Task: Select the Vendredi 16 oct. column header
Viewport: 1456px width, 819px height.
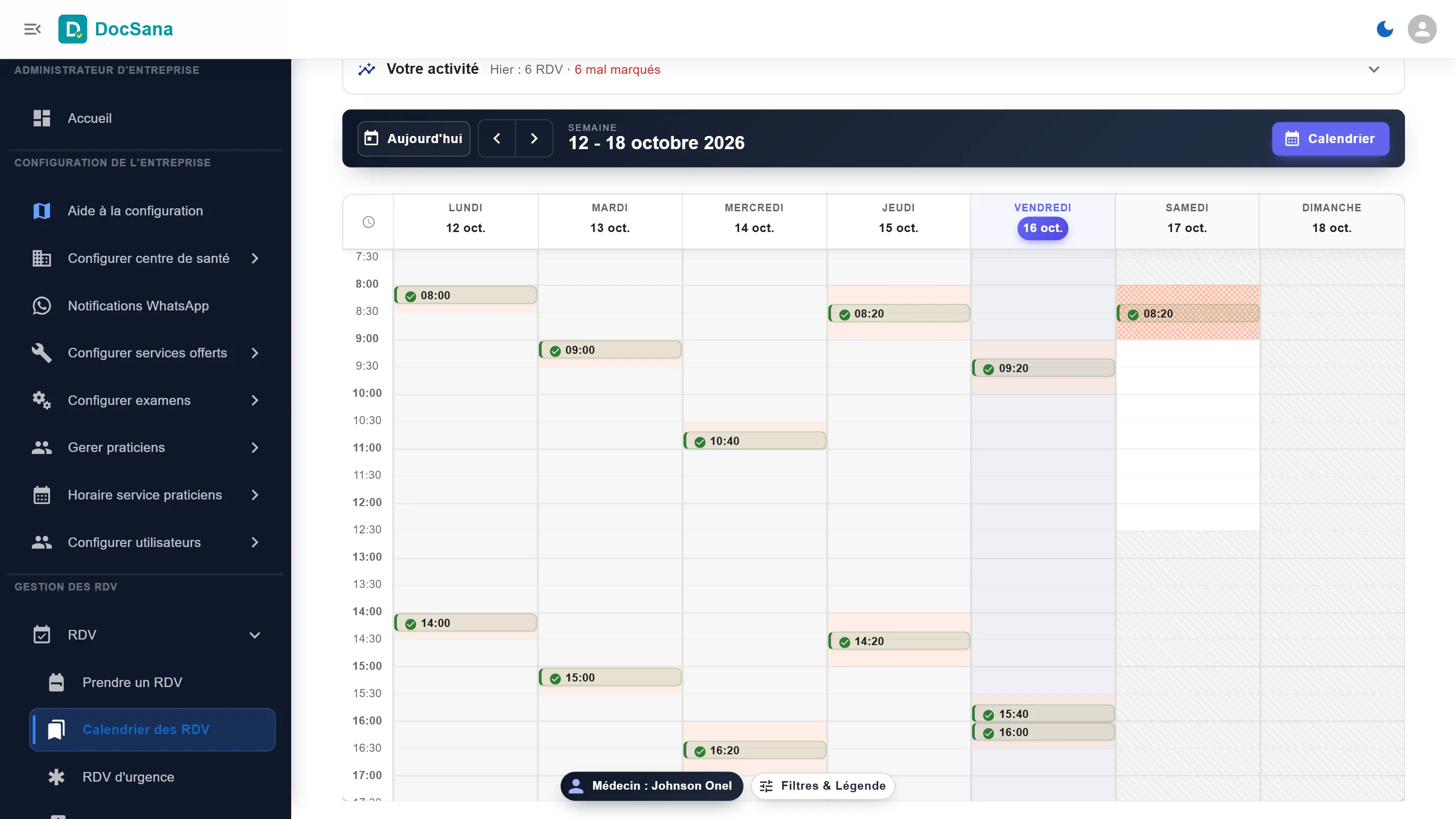Action: pyautogui.click(x=1043, y=221)
